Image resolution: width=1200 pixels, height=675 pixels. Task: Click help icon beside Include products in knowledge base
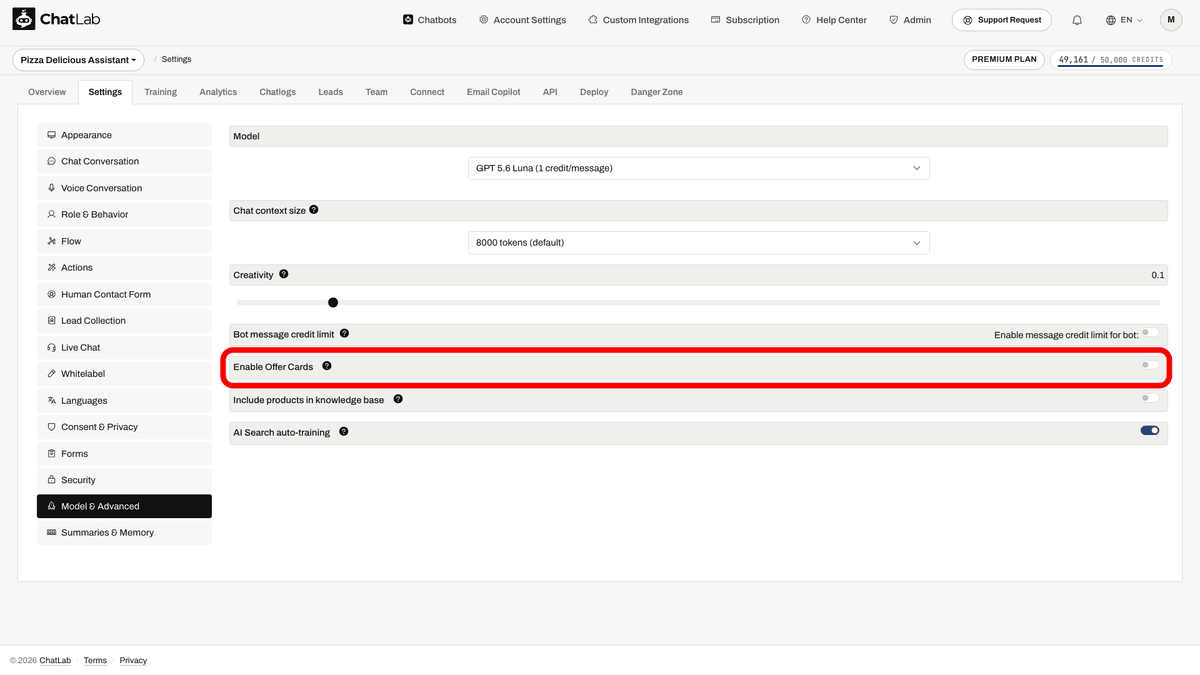tap(398, 399)
